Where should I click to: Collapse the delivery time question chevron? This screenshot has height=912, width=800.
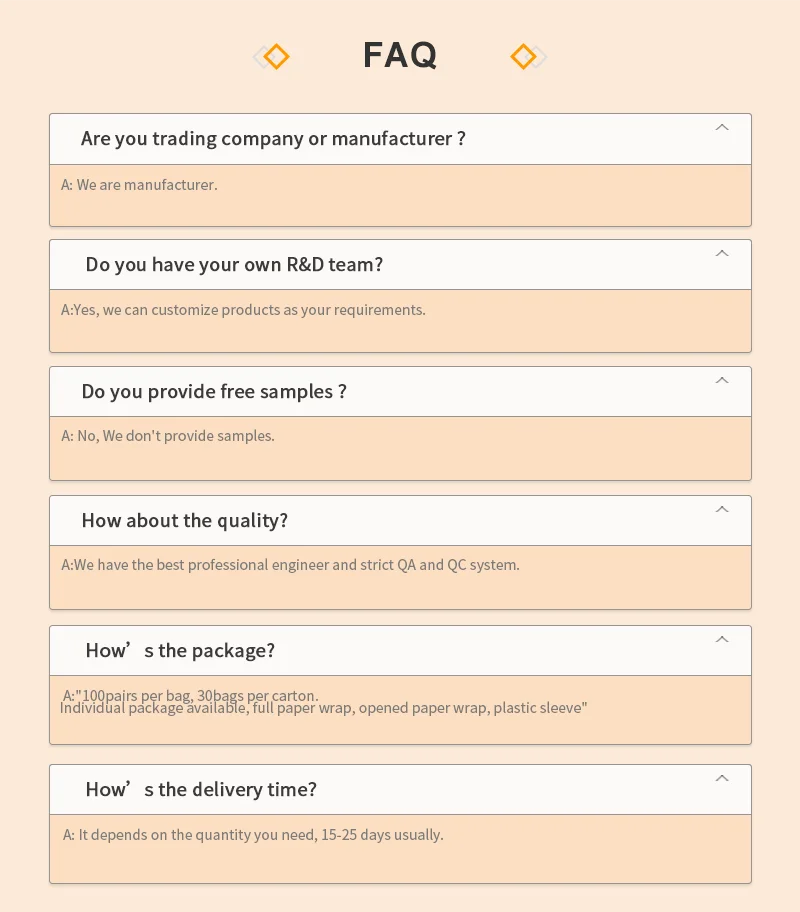(x=722, y=779)
